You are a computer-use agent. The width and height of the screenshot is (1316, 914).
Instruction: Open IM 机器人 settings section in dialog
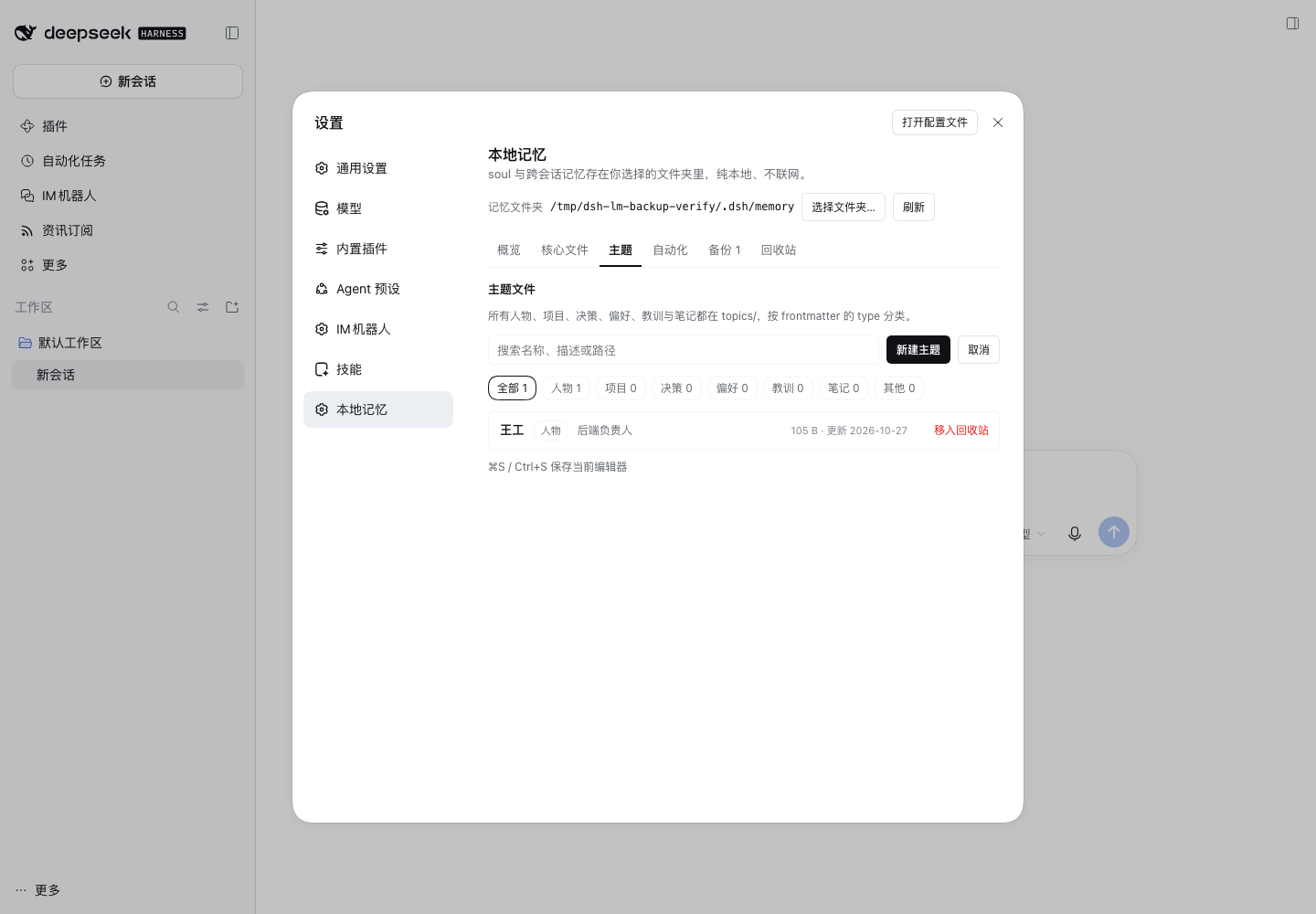(x=378, y=329)
